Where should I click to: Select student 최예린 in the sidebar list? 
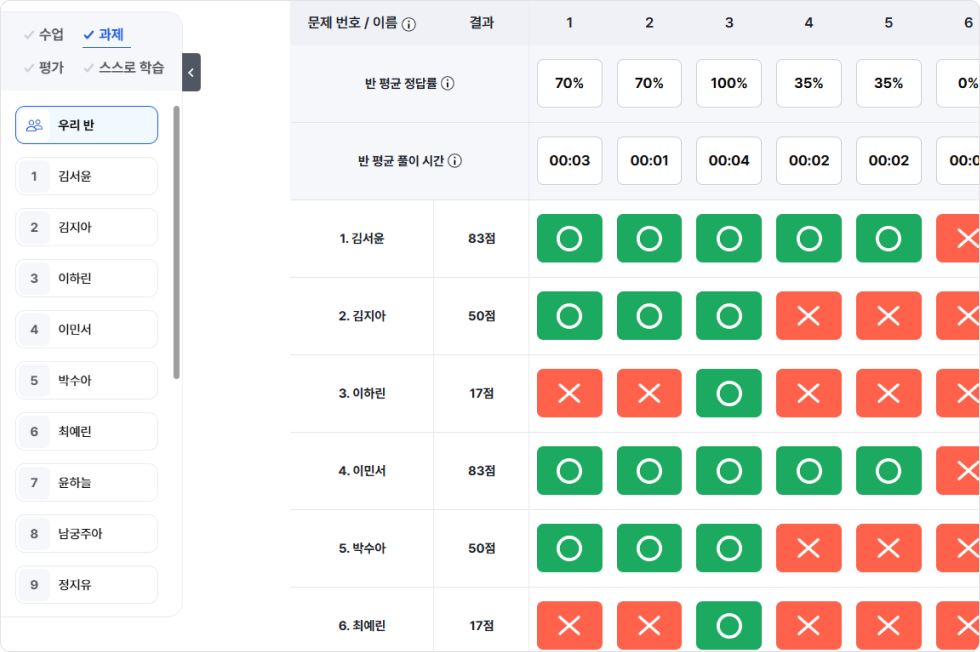tap(86, 431)
